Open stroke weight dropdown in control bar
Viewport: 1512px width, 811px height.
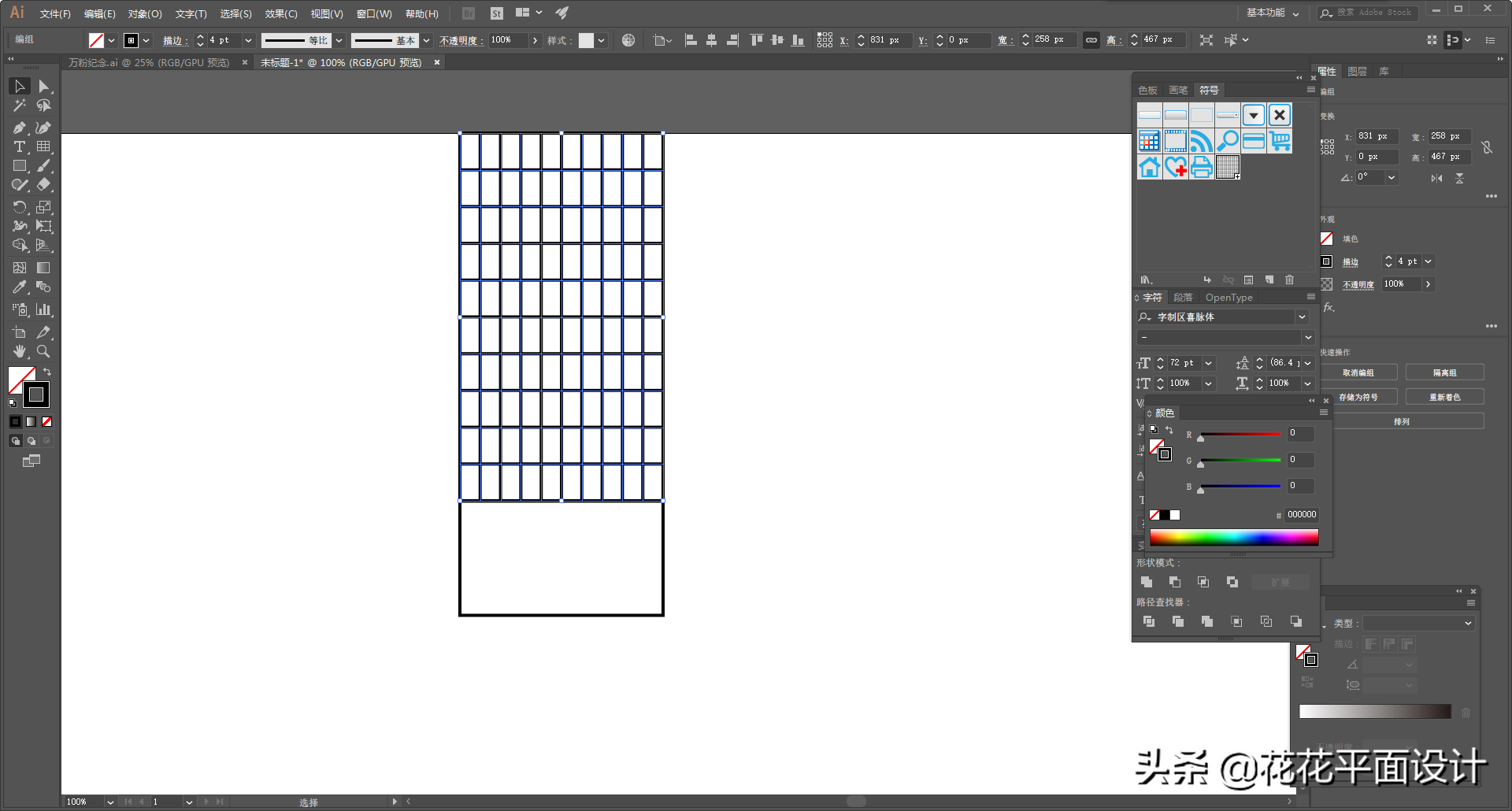pyautogui.click(x=249, y=40)
